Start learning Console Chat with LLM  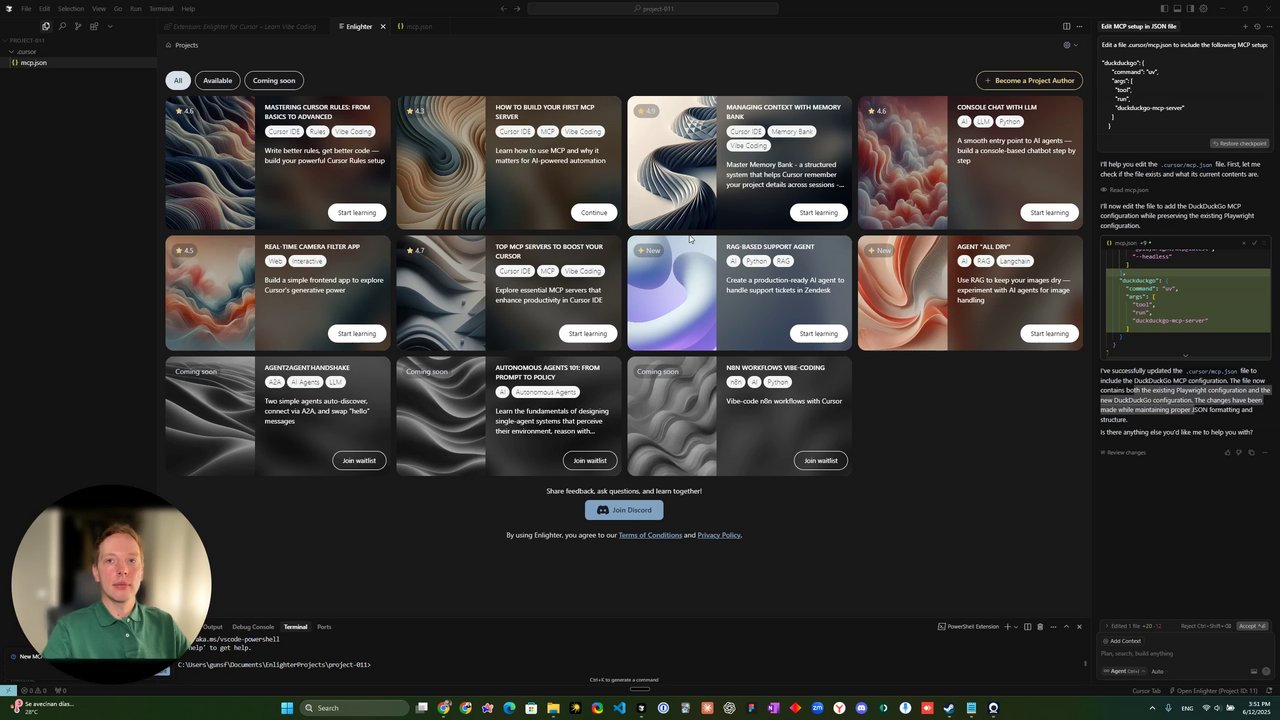coord(1050,212)
